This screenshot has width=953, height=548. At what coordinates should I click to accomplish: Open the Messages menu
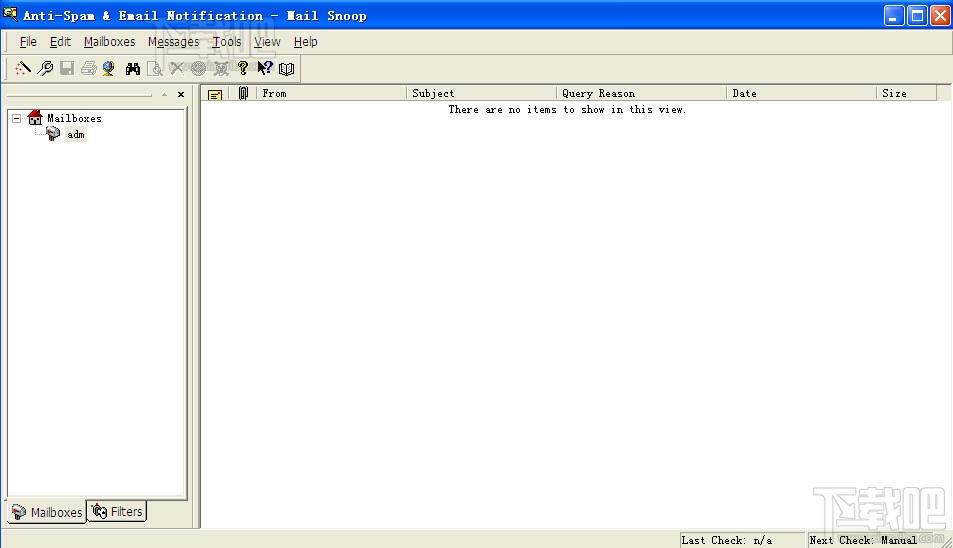tap(173, 42)
